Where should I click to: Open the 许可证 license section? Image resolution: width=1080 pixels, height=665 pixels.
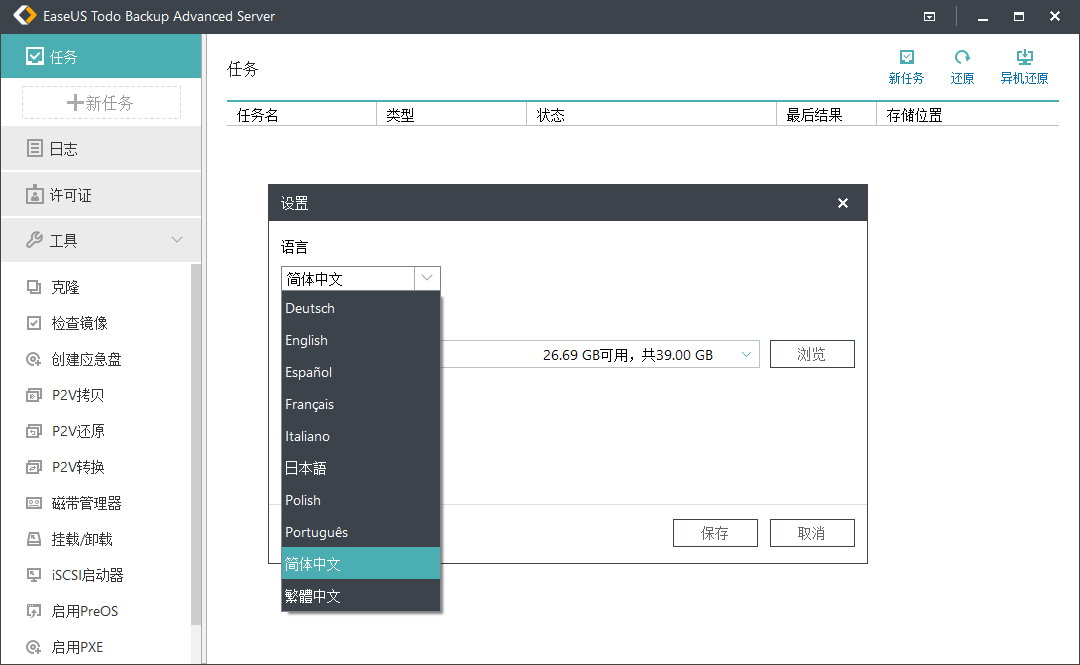coord(101,195)
